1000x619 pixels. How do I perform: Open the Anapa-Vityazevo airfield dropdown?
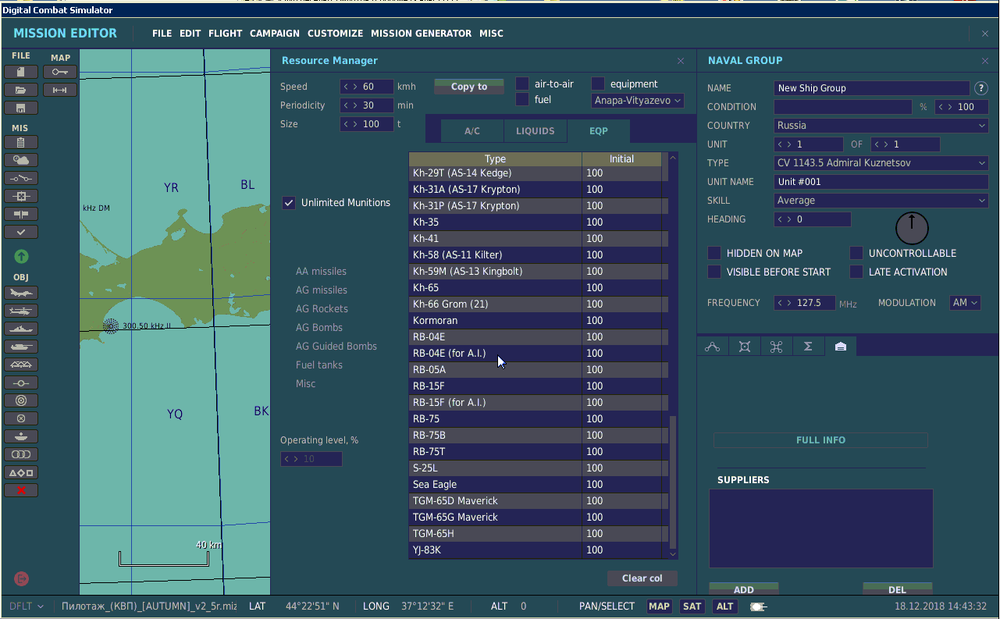[637, 100]
